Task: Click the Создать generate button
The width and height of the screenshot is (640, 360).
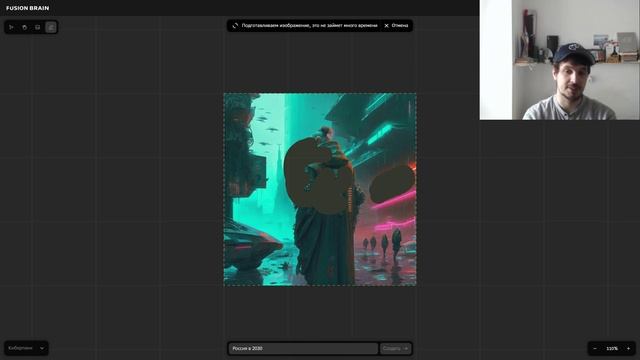Action: click(x=395, y=348)
